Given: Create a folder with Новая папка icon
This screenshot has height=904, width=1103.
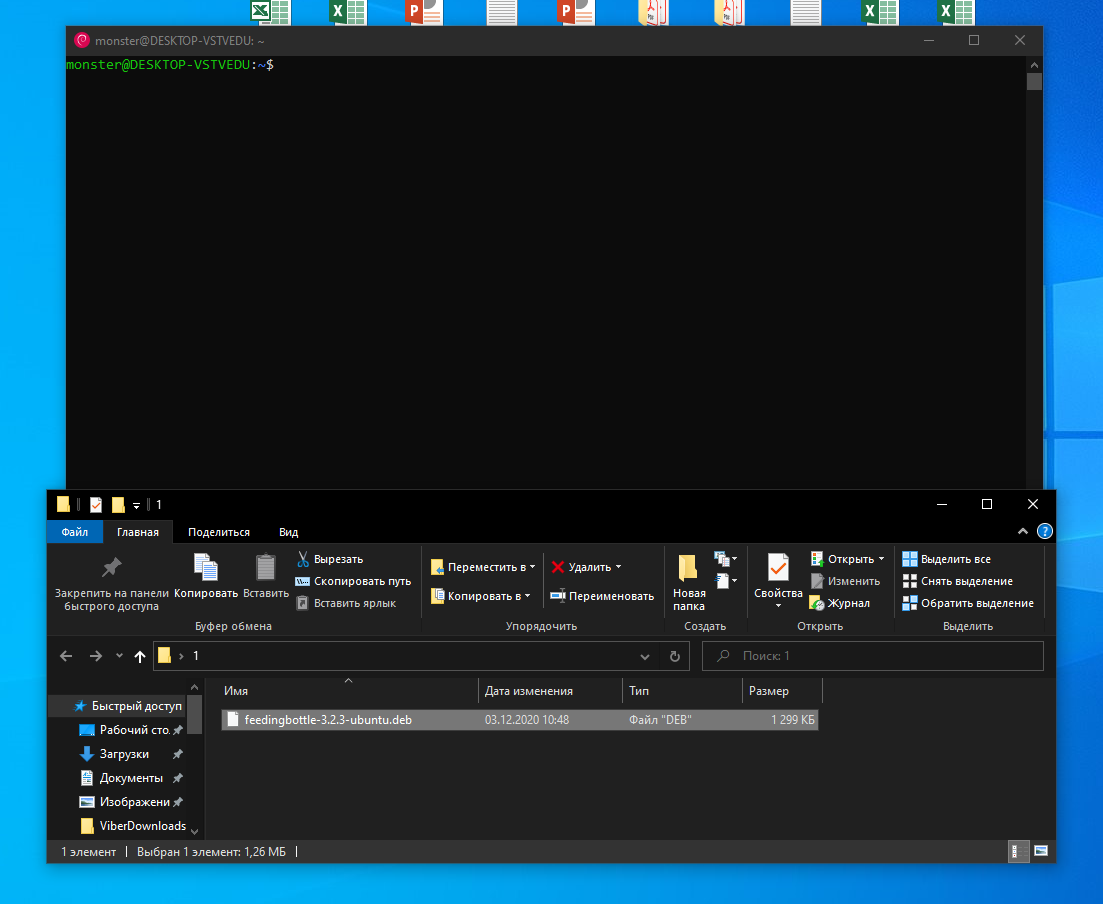Looking at the screenshot, I should [688, 568].
